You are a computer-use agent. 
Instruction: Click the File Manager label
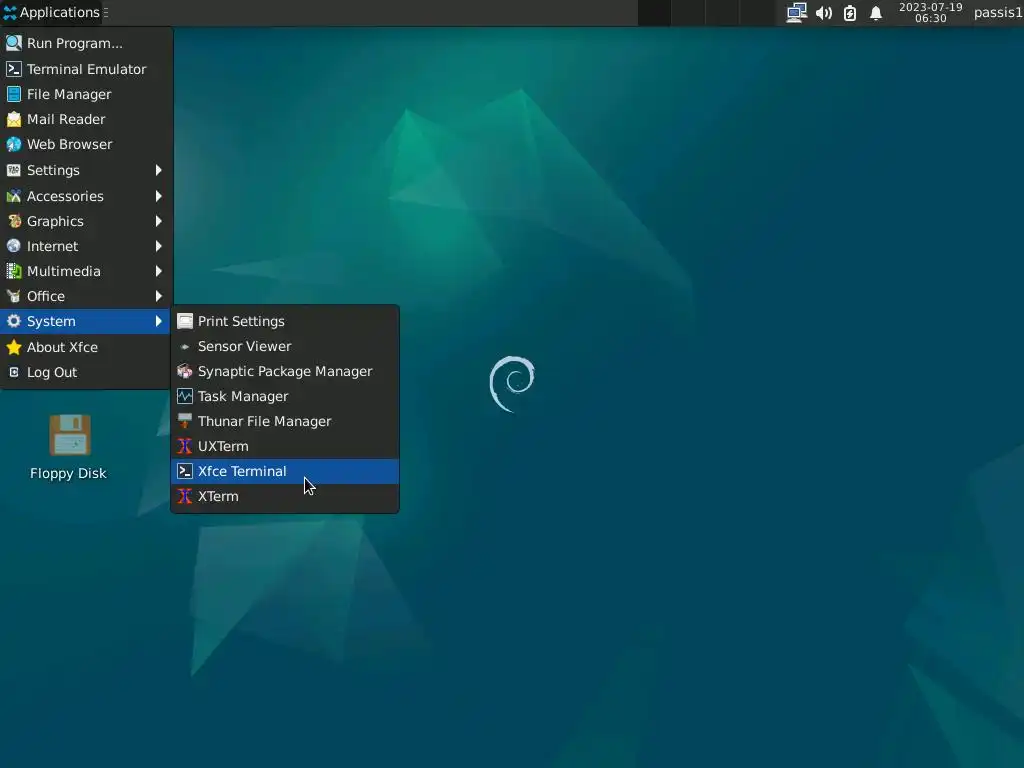click(x=69, y=94)
